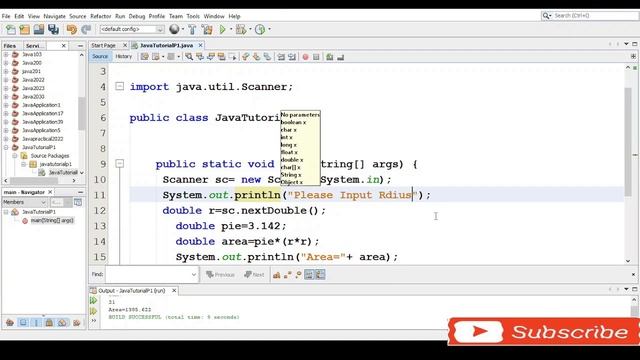Click the Comment icon in the editor toolbar
Image resolution: width=640 pixels, height=360 pixels.
(x=329, y=57)
